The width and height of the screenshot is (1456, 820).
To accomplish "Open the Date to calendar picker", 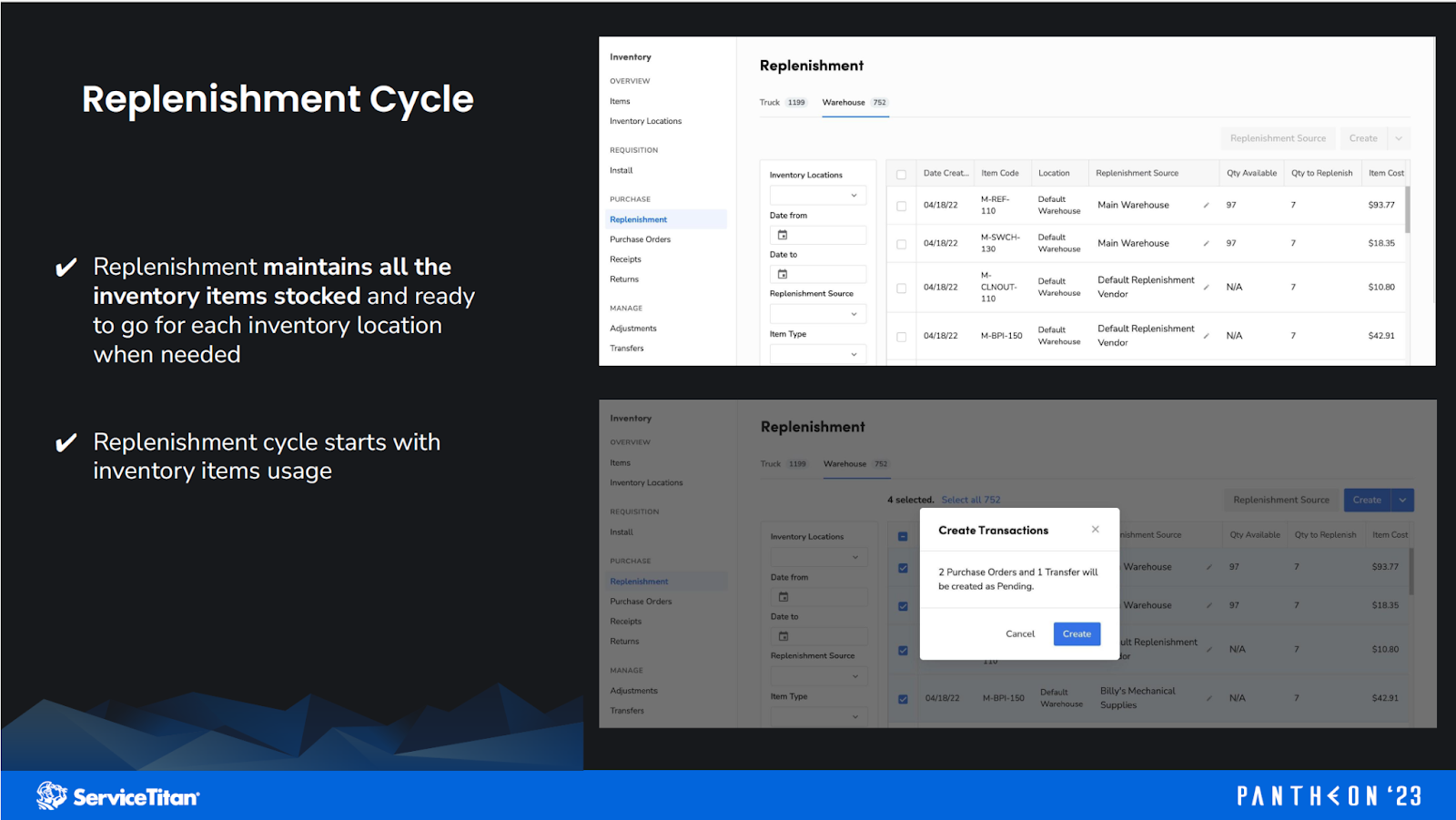I will 784,273.
